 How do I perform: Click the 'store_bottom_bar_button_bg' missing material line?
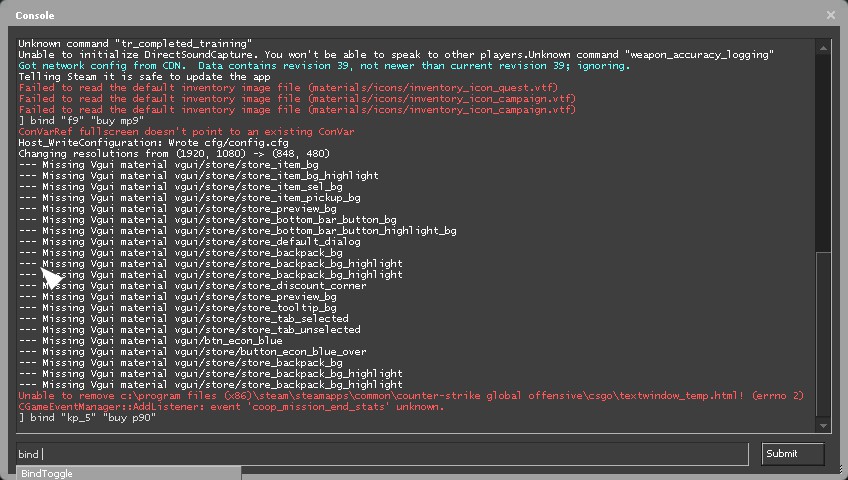208,219
